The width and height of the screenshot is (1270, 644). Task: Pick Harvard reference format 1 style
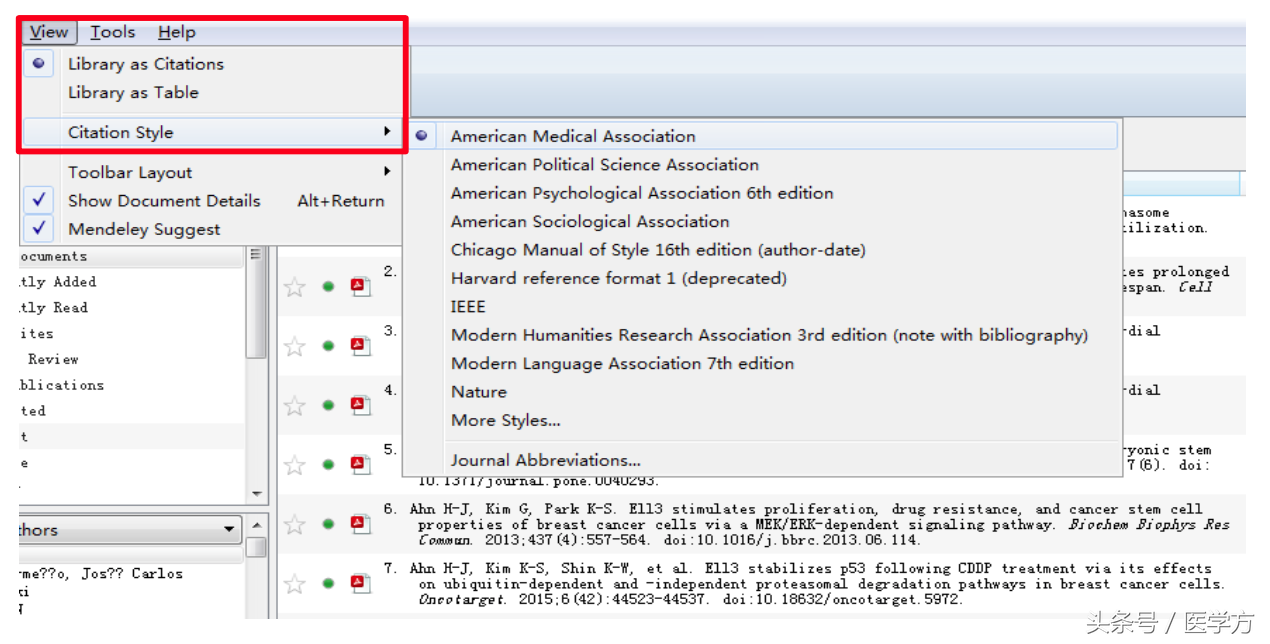point(619,278)
